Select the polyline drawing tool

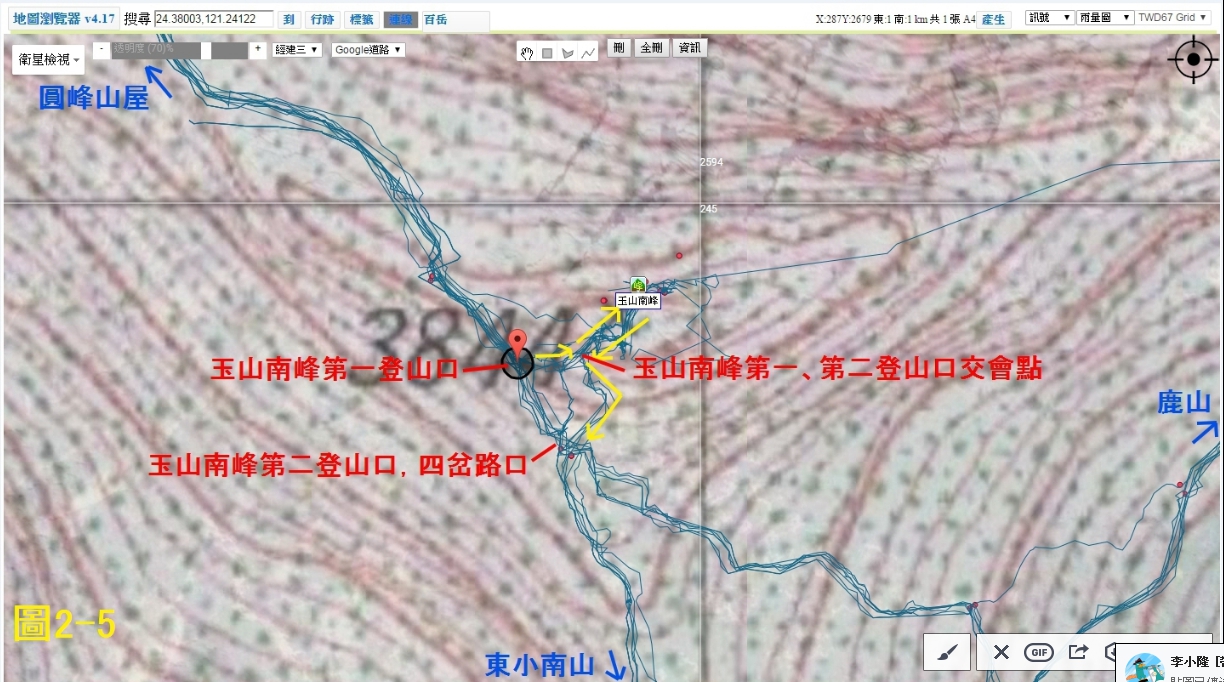click(x=587, y=53)
